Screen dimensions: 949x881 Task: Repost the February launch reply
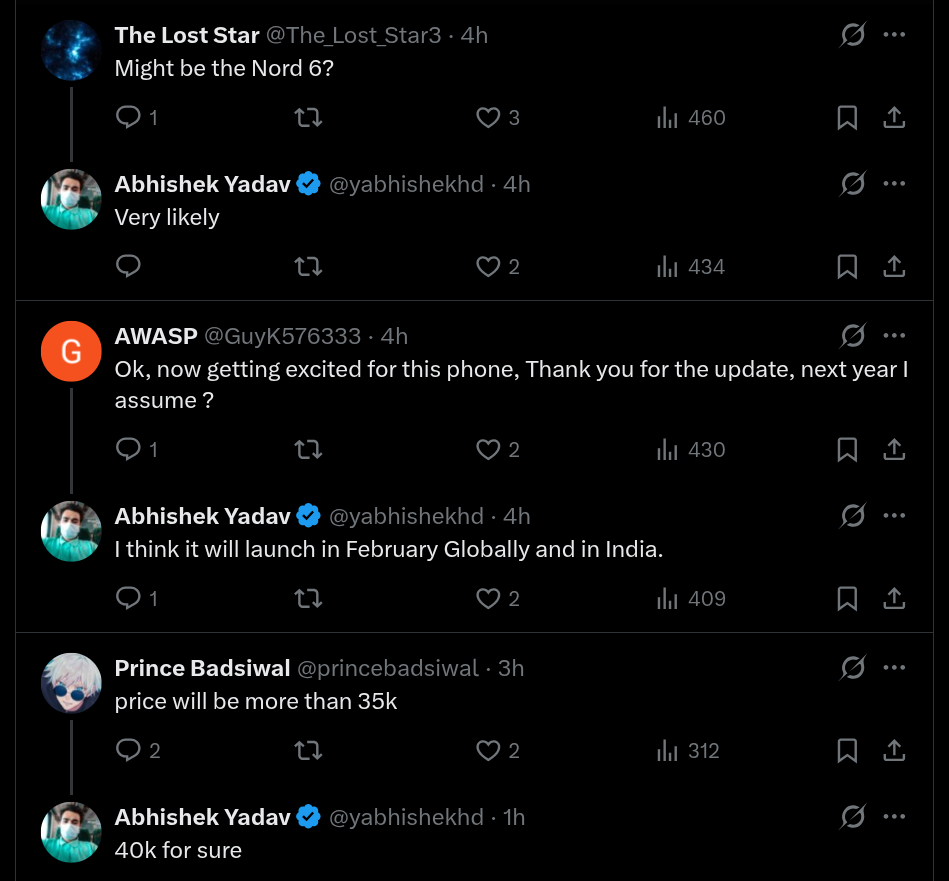click(308, 599)
